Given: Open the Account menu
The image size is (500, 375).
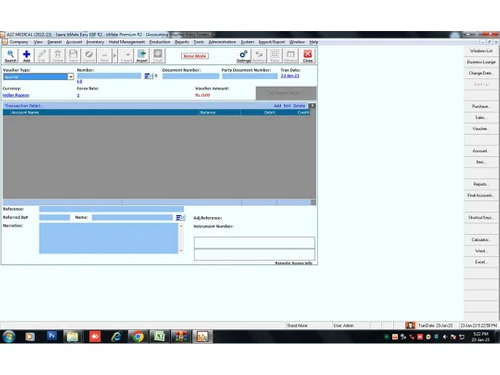Looking at the screenshot, I should tap(74, 42).
